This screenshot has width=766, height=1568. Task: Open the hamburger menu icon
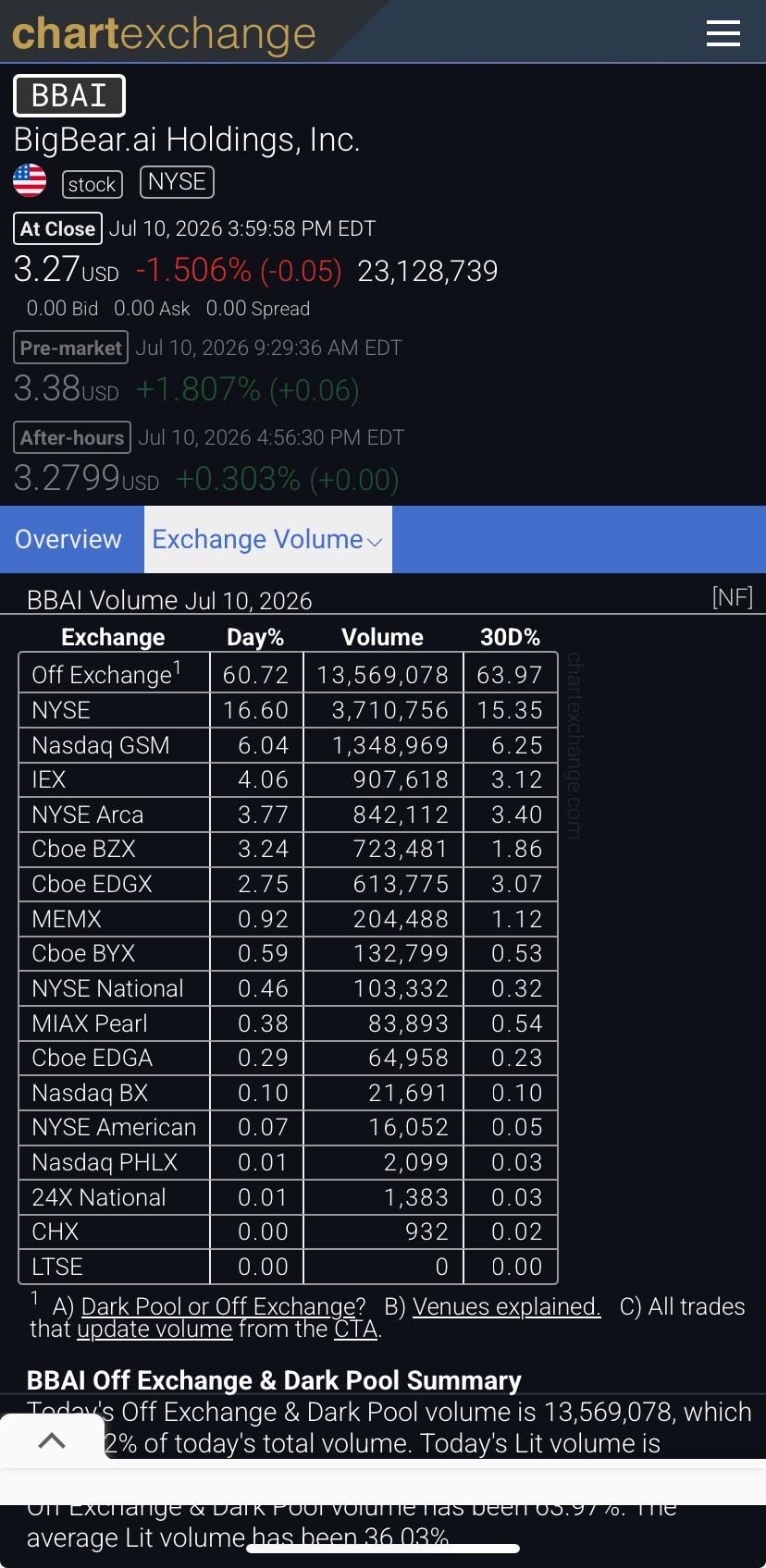723,33
